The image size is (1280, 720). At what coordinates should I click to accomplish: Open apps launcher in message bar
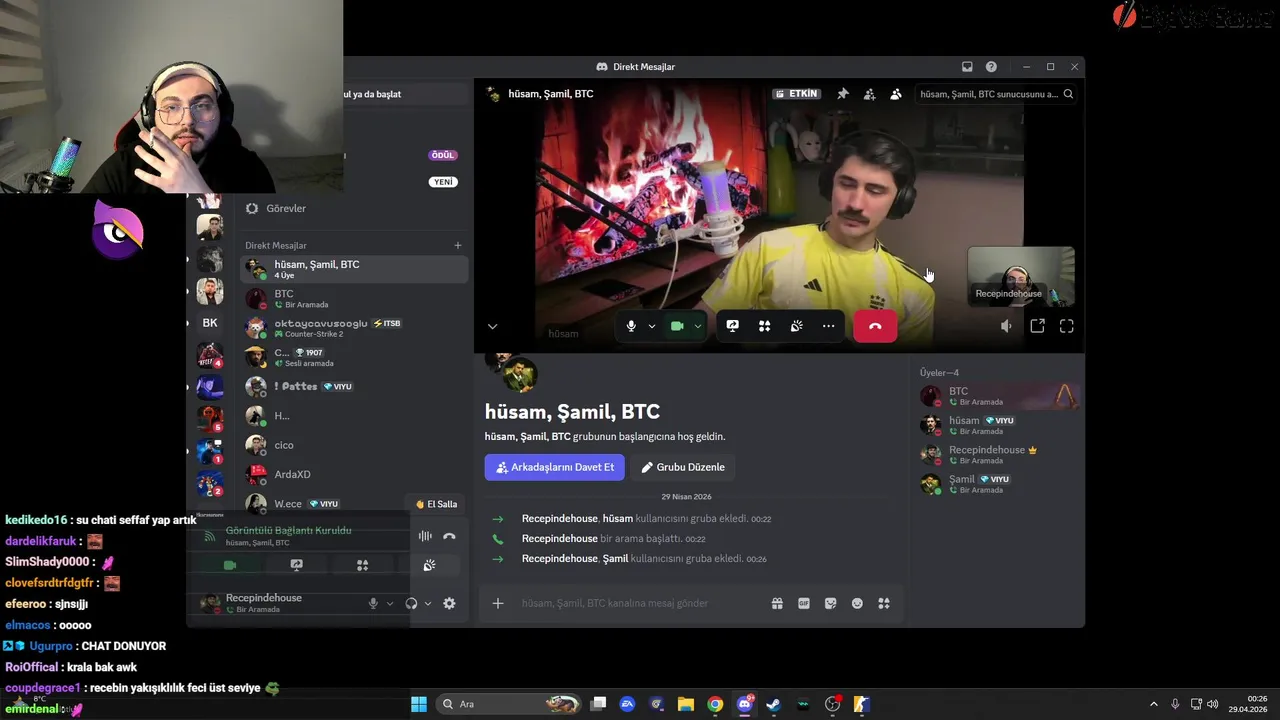pyautogui.click(x=884, y=603)
